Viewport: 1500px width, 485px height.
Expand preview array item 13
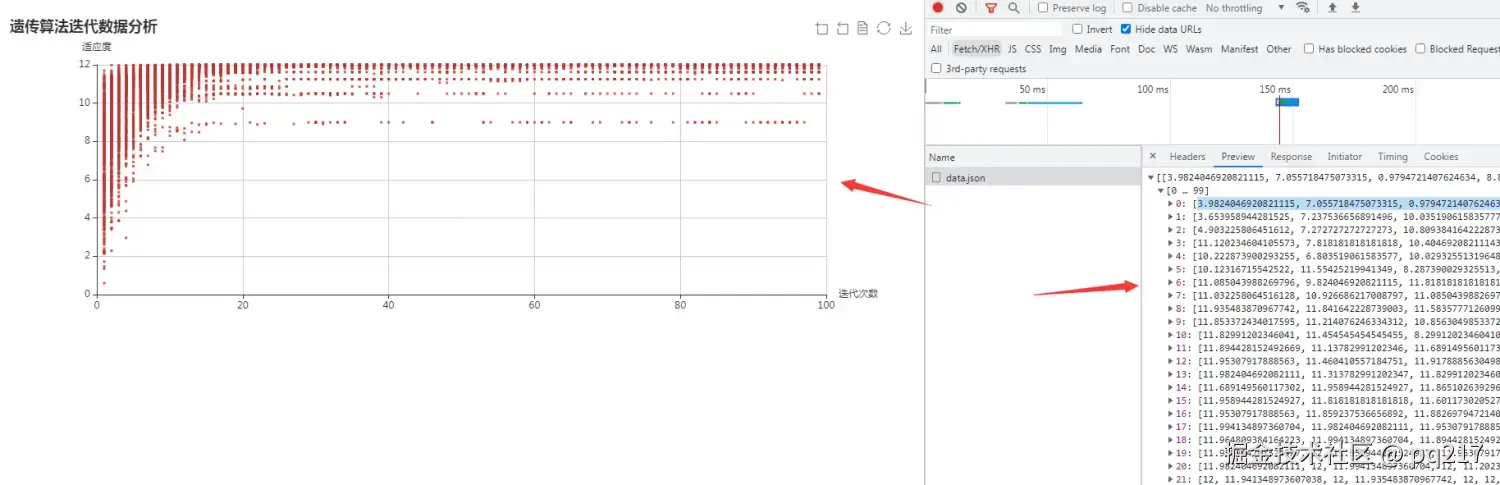click(1171, 373)
